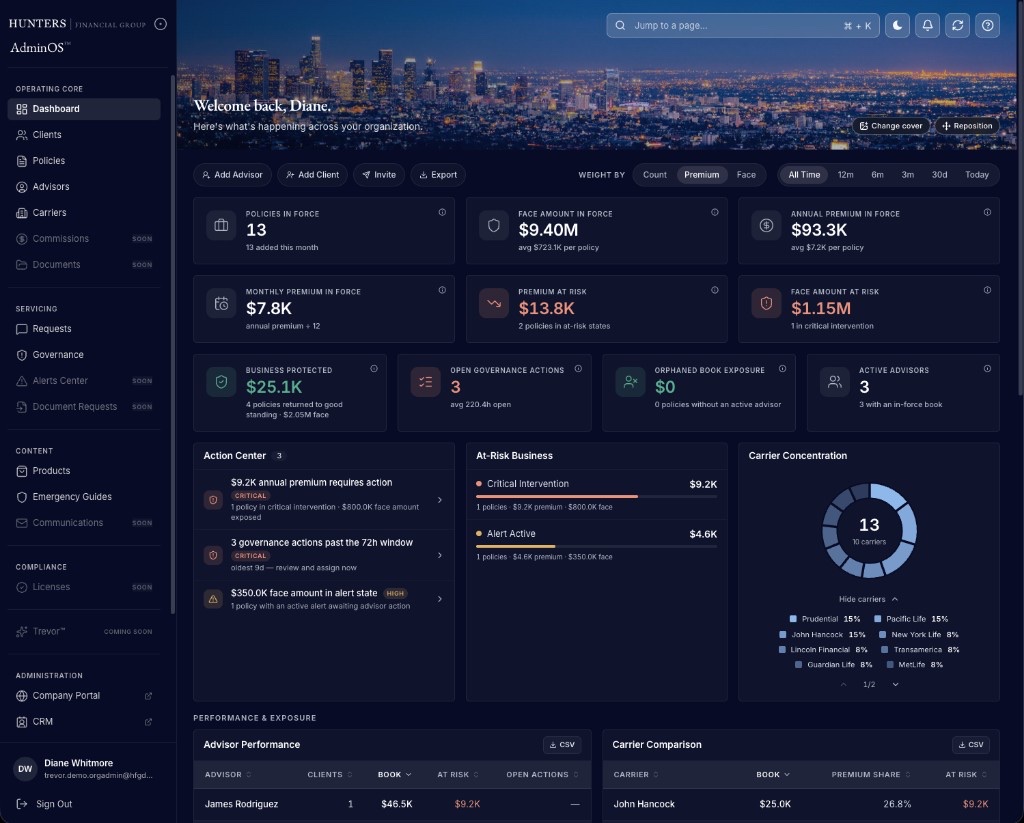Viewport: 1024px width, 823px height.
Task: Click the Alert Active progress bar
Action: click(x=596, y=546)
